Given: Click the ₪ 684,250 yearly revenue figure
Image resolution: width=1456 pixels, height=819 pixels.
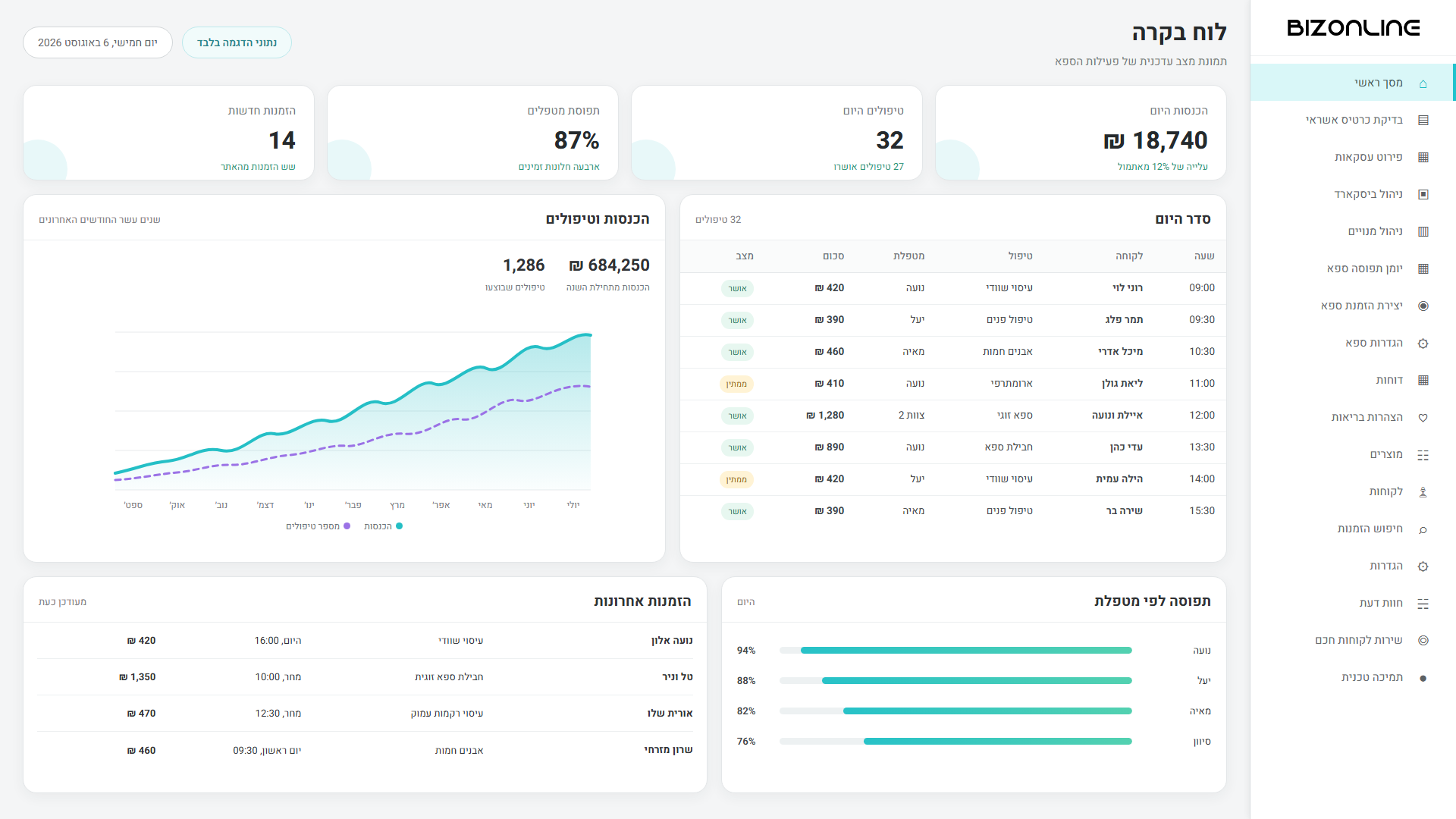Looking at the screenshot, I should point(609,265).
